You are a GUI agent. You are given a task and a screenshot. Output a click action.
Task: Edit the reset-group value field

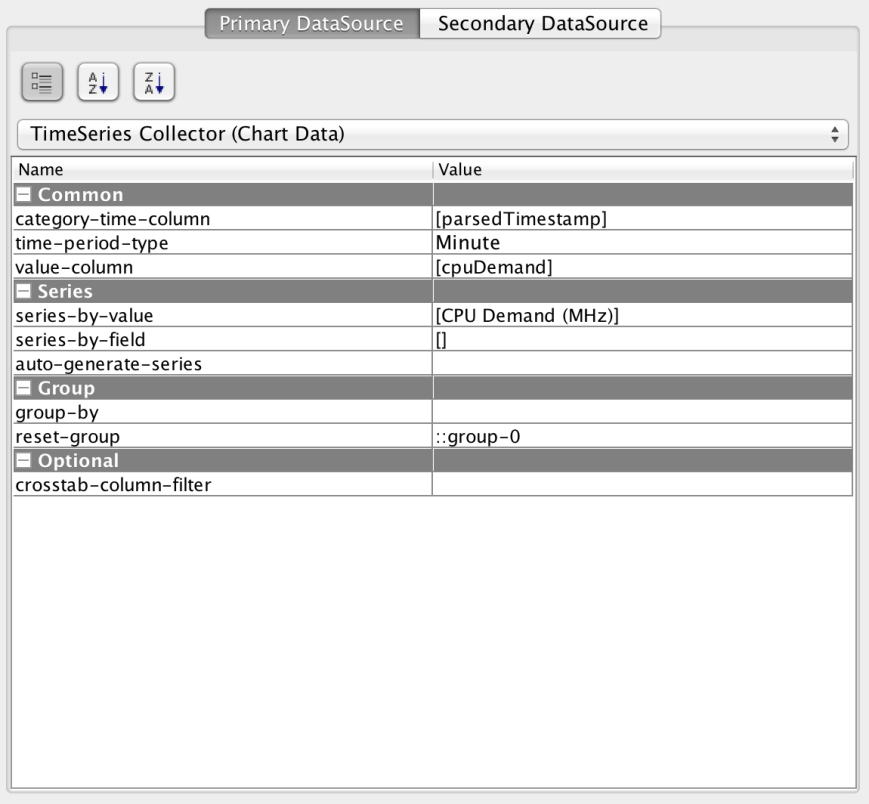[641, 437]
